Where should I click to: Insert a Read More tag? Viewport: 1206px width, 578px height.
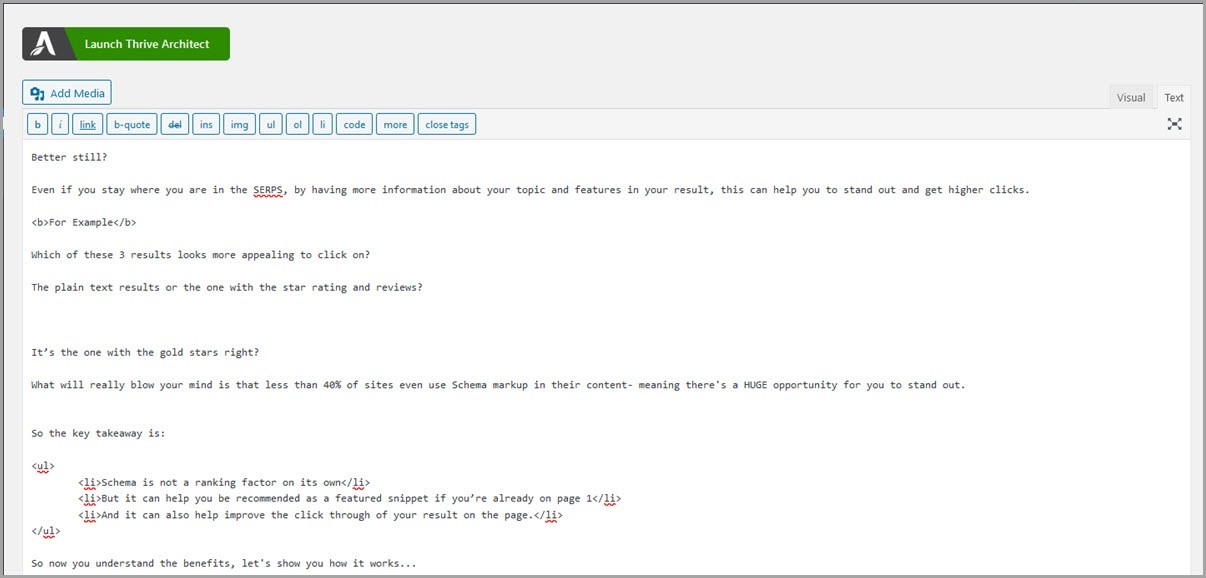click(x=394, y=124)
